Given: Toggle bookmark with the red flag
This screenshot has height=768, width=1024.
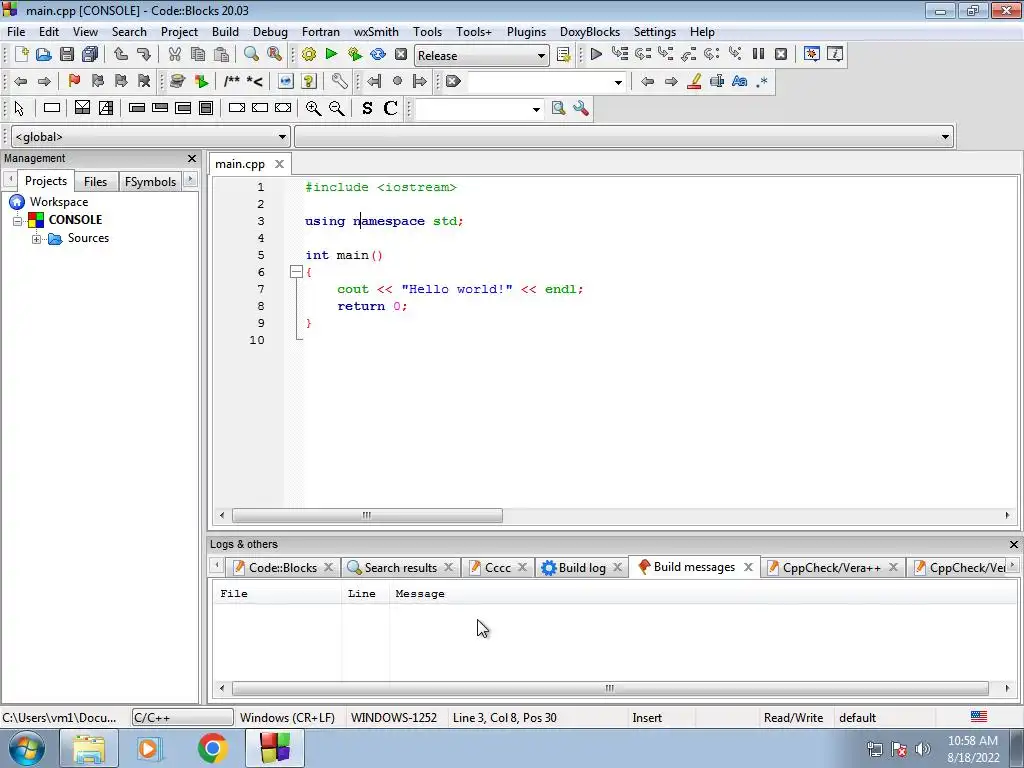Looking at the screenshot, I should pos(74,81).
